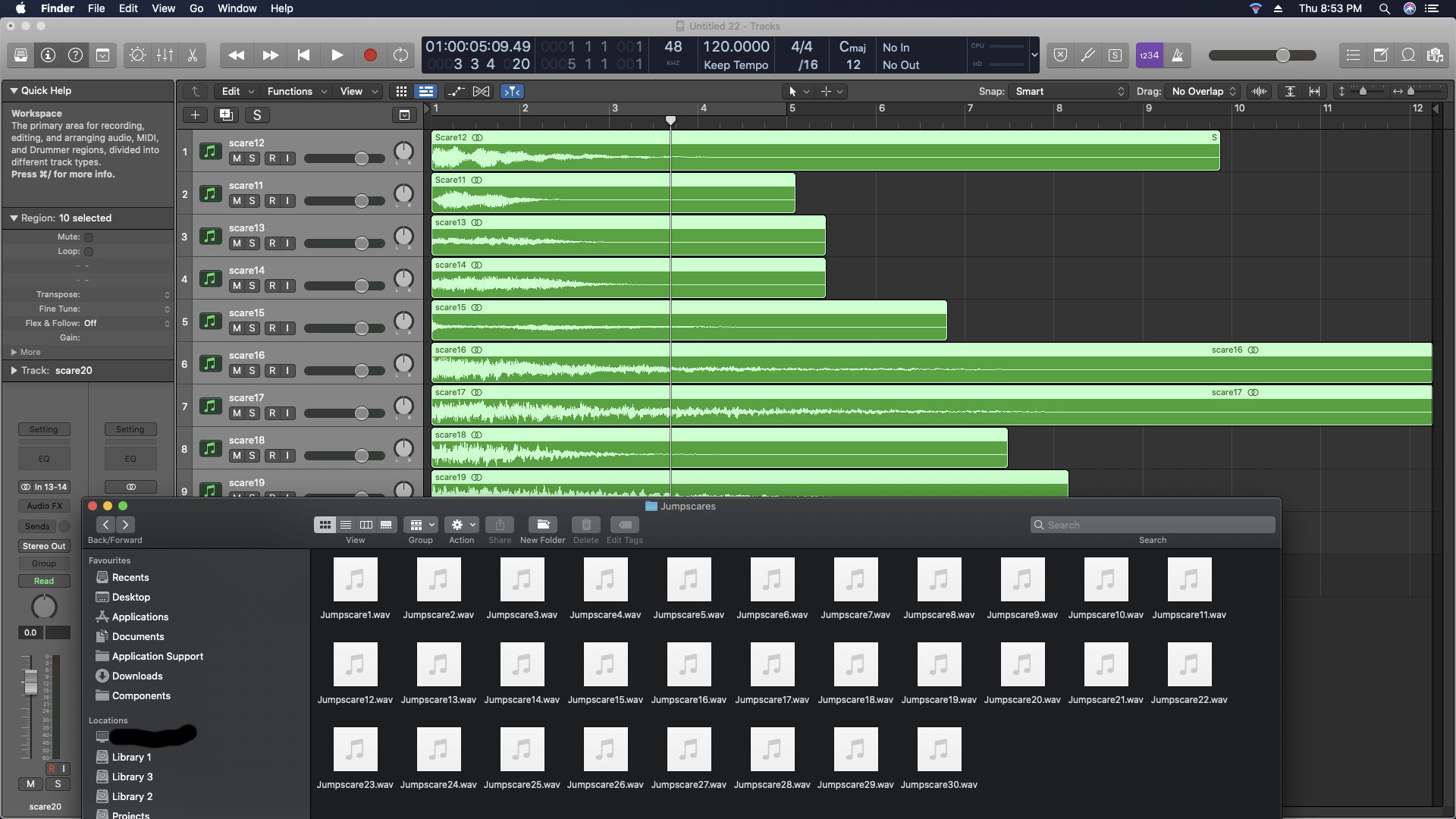
Task: Select Downloads in Finder sidebar
Action: (137, 676)
